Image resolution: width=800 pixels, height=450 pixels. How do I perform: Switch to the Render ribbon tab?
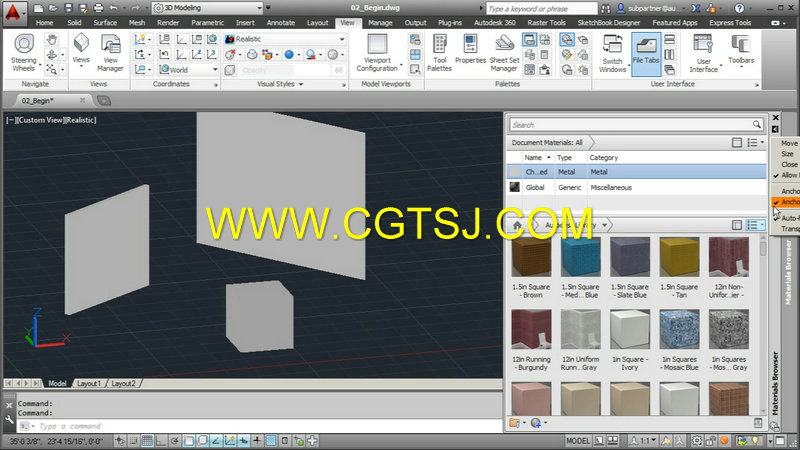[168, 22]
